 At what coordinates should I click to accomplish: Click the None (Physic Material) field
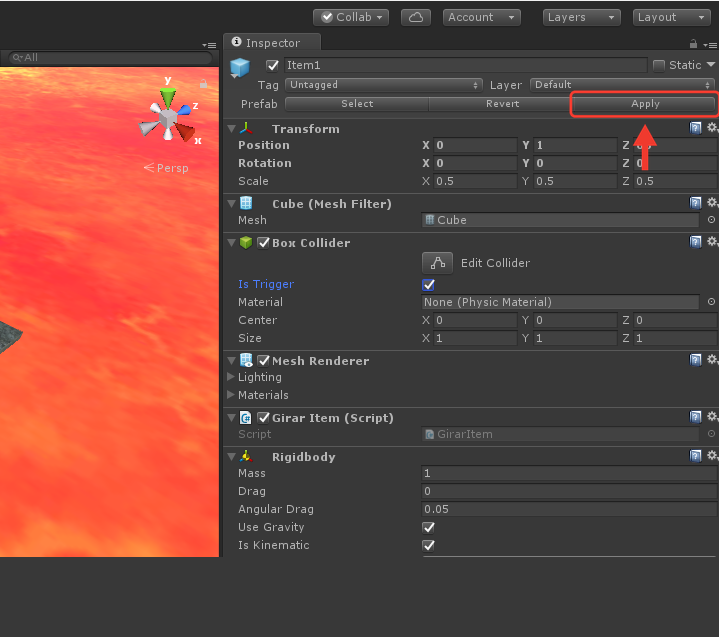560,302
